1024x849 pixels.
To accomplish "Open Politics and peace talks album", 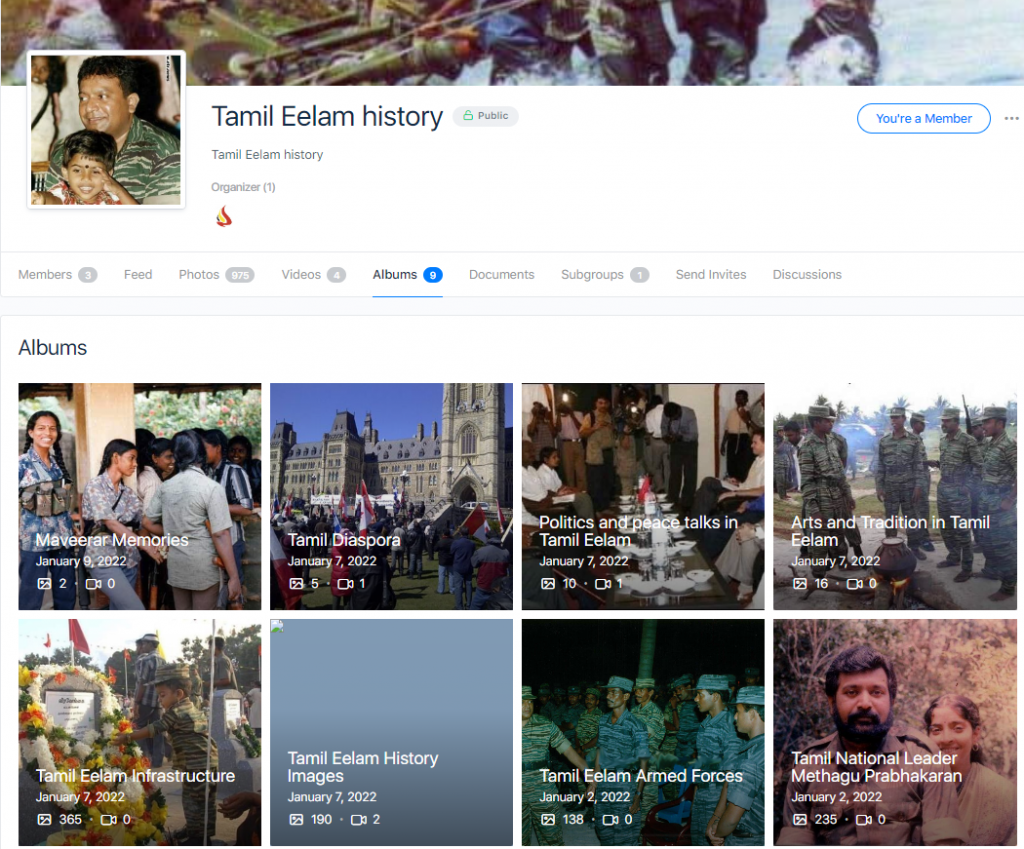I will 643,496.
